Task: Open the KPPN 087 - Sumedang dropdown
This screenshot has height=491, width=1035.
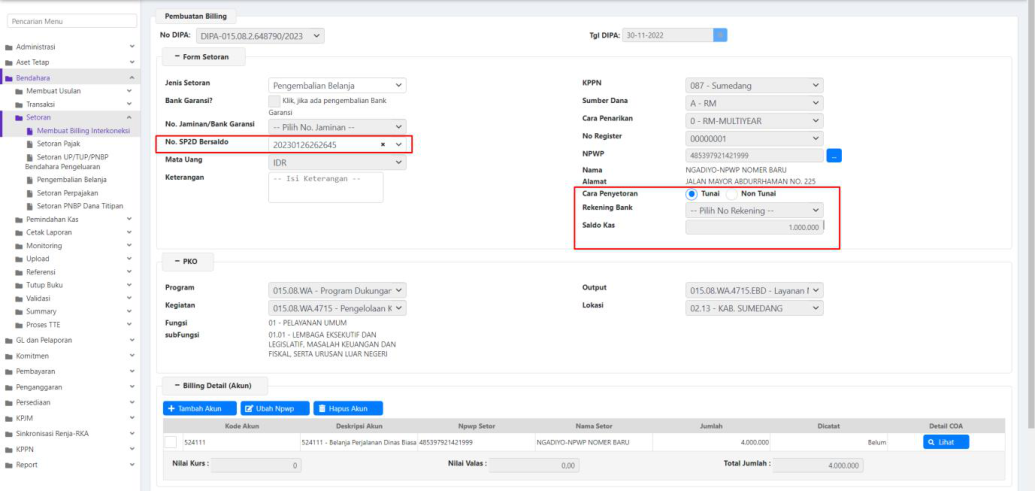Action: 754,86
